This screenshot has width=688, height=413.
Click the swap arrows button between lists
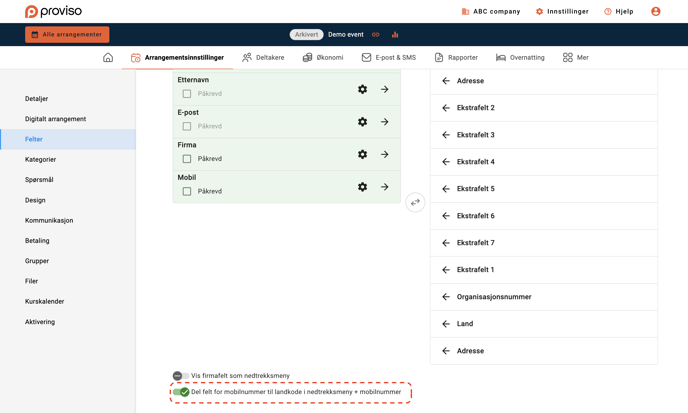point(415,202)
